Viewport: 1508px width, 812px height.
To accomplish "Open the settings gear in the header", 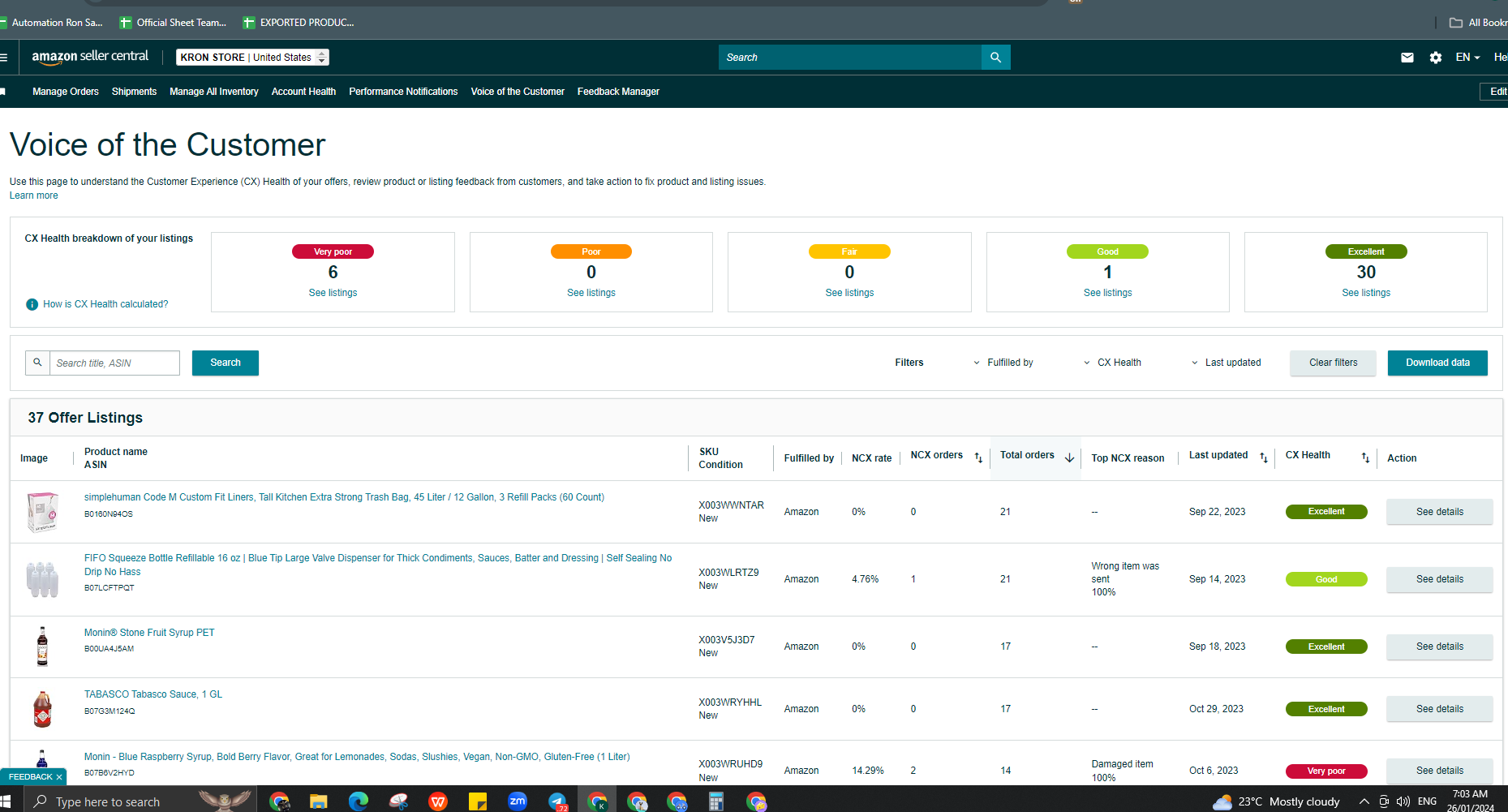I will [x=1436, y=58].
